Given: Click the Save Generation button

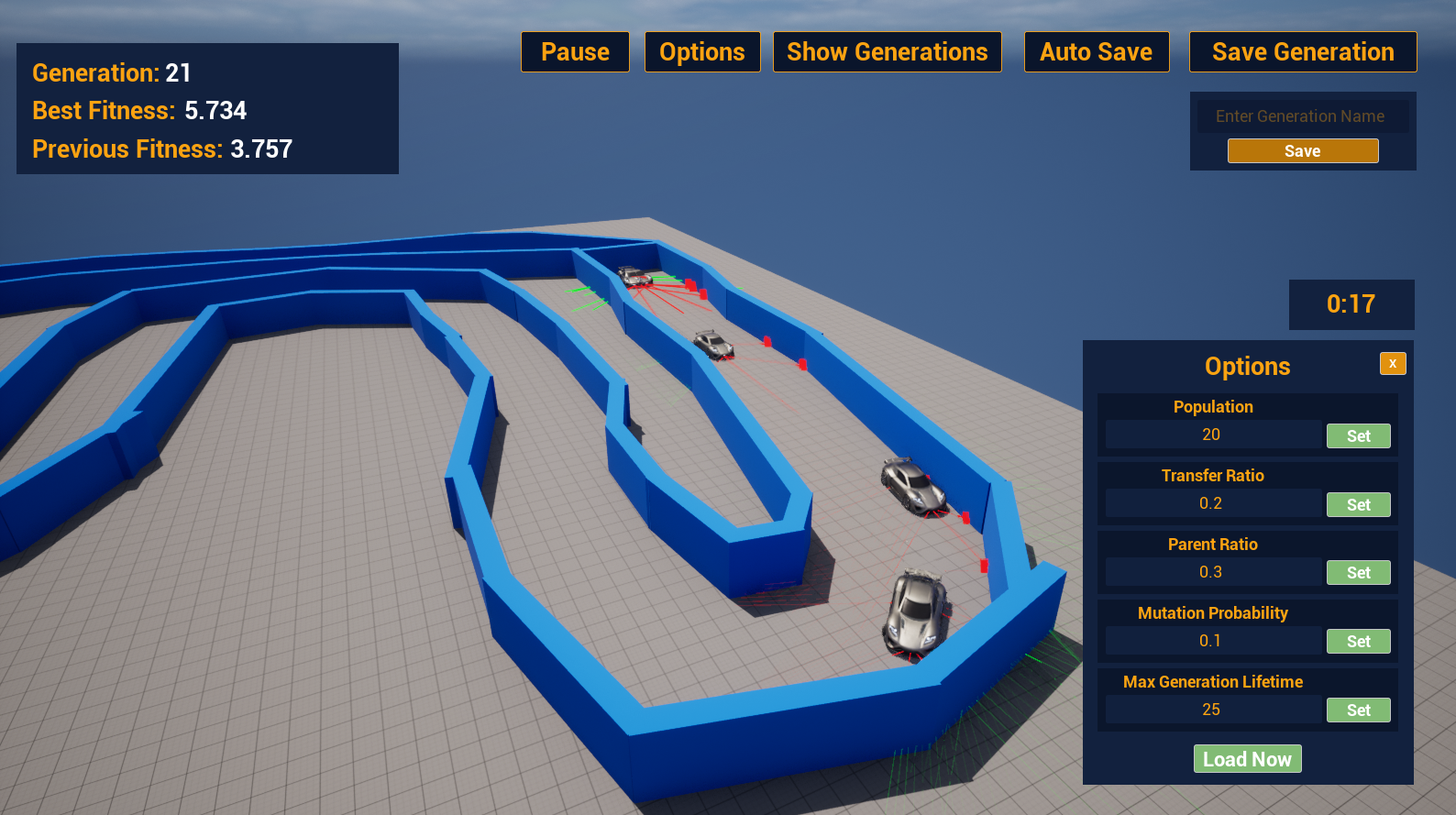Looking at the screenshot, I should tap(1302, 52).
